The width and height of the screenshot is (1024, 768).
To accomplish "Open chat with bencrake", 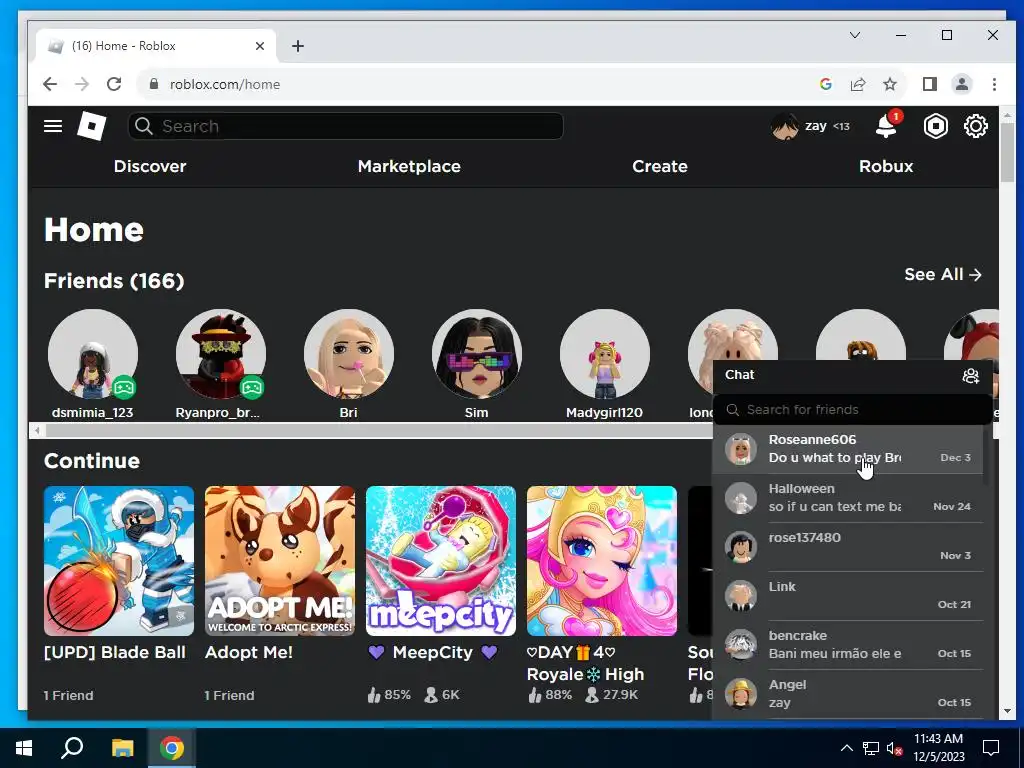I will coord(848,645).
